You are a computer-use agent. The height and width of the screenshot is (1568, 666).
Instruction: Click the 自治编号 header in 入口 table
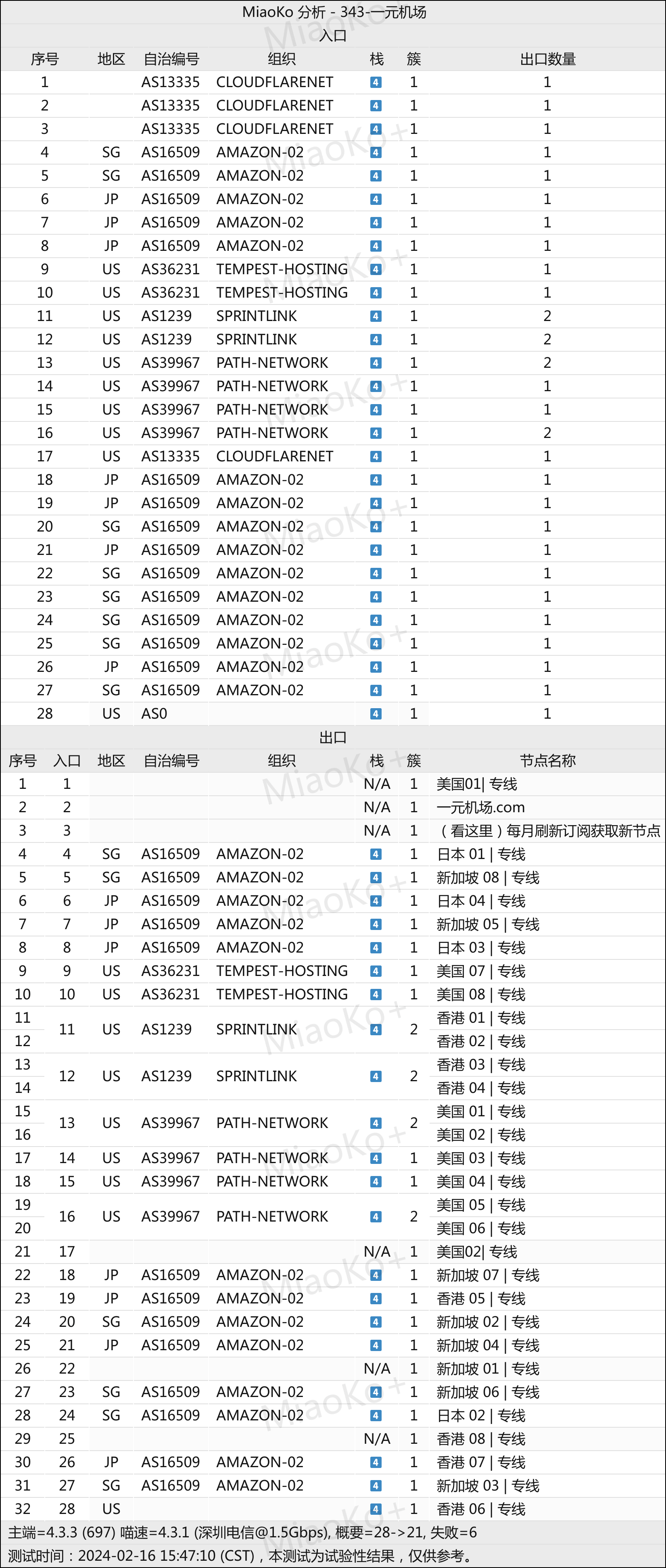171,59
